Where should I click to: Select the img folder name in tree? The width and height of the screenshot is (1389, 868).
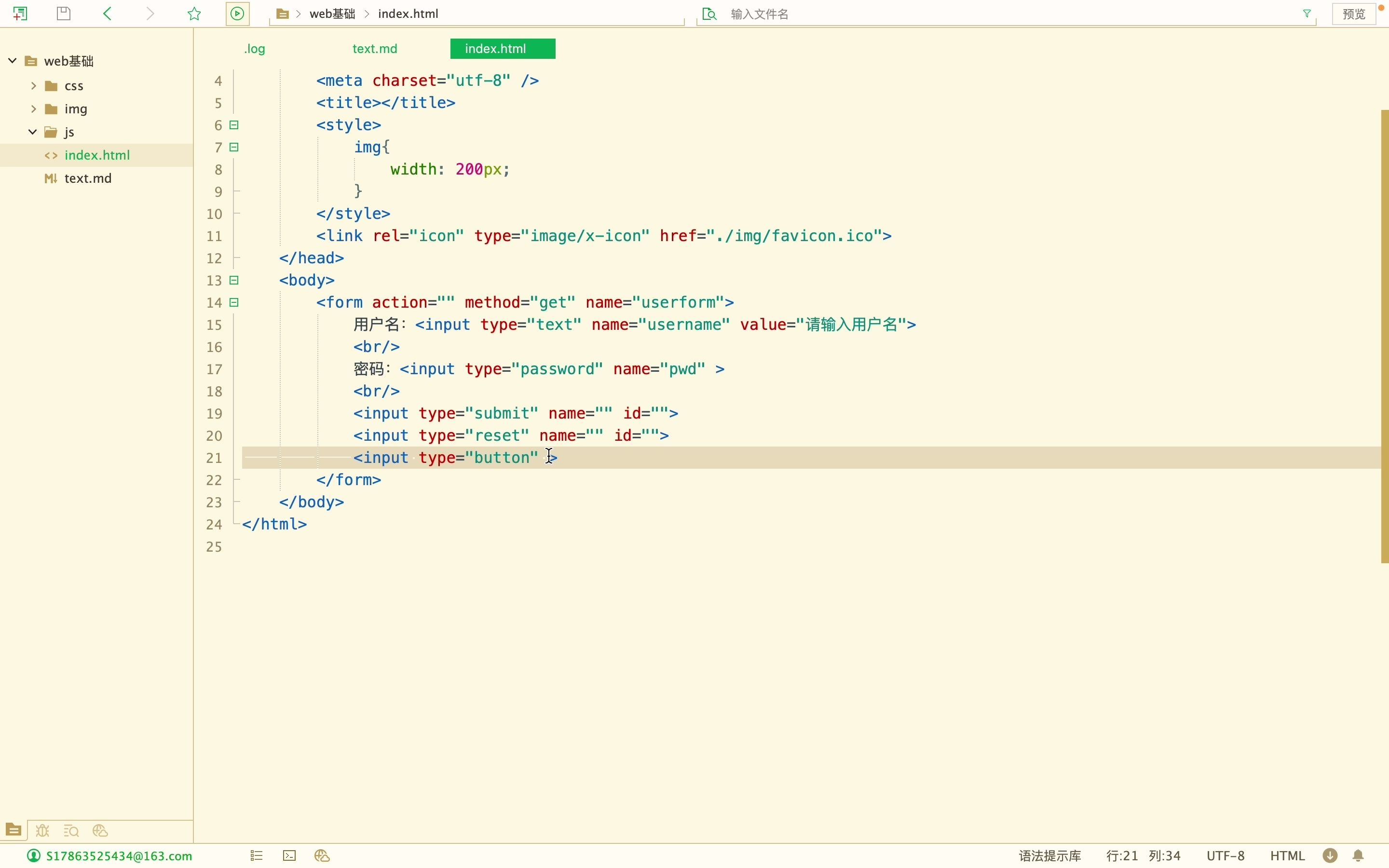pyautogui.click(x=76, y=109)
